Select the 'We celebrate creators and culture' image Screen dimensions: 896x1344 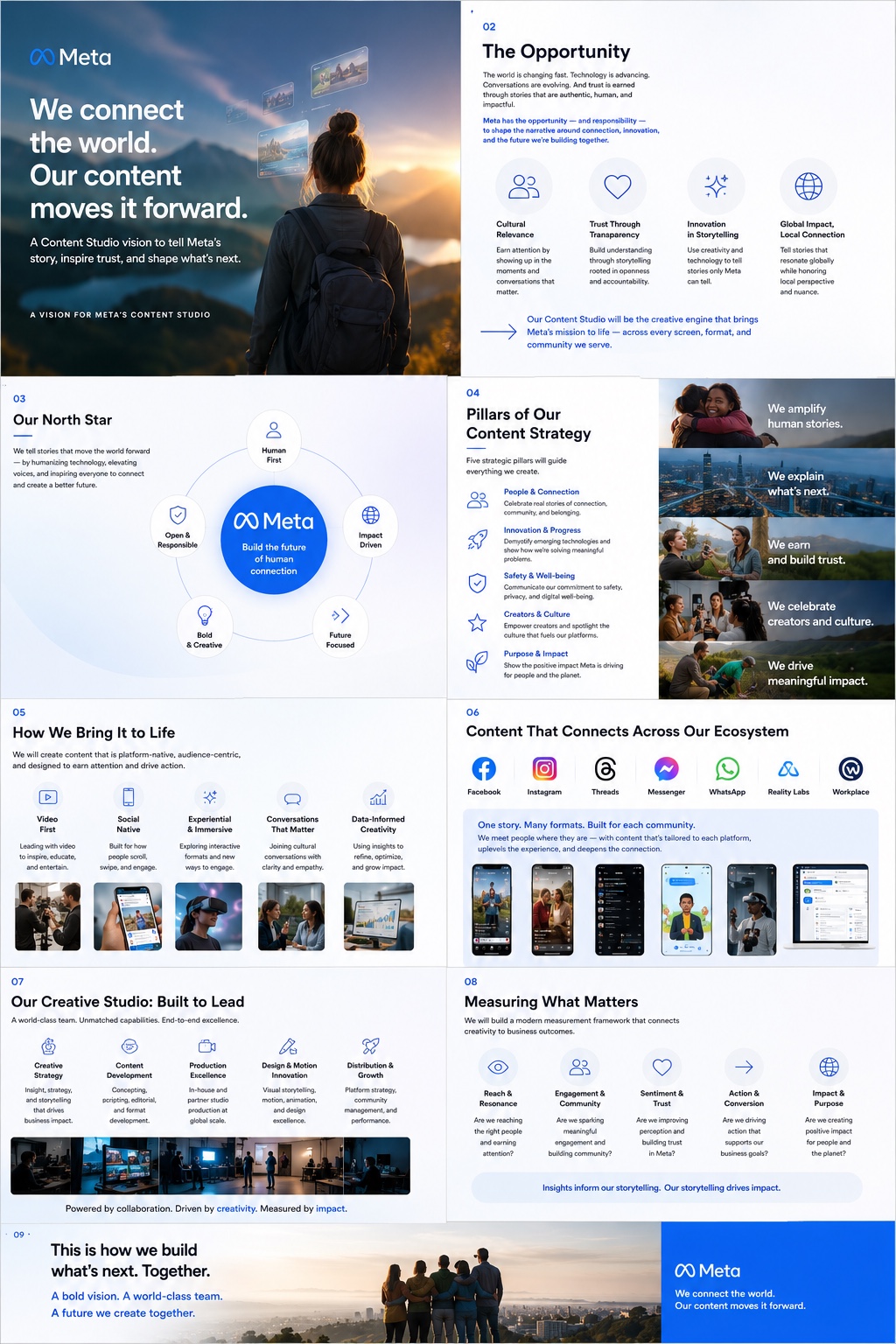(x=777, y=611)
